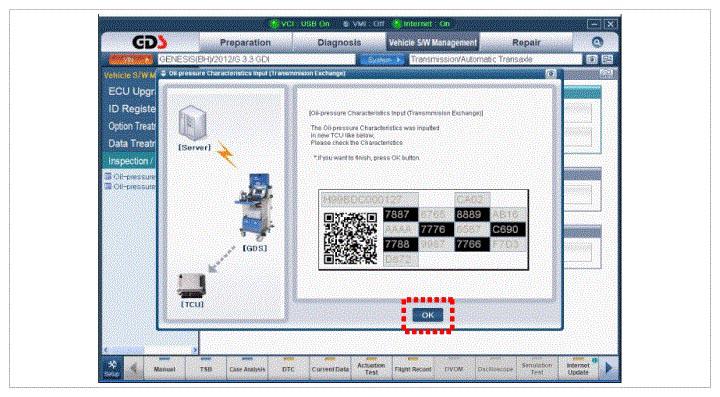This screenshot has width=720, height=397.
Task: Open the Diagnosis tab
Action: tap(339, 42)
